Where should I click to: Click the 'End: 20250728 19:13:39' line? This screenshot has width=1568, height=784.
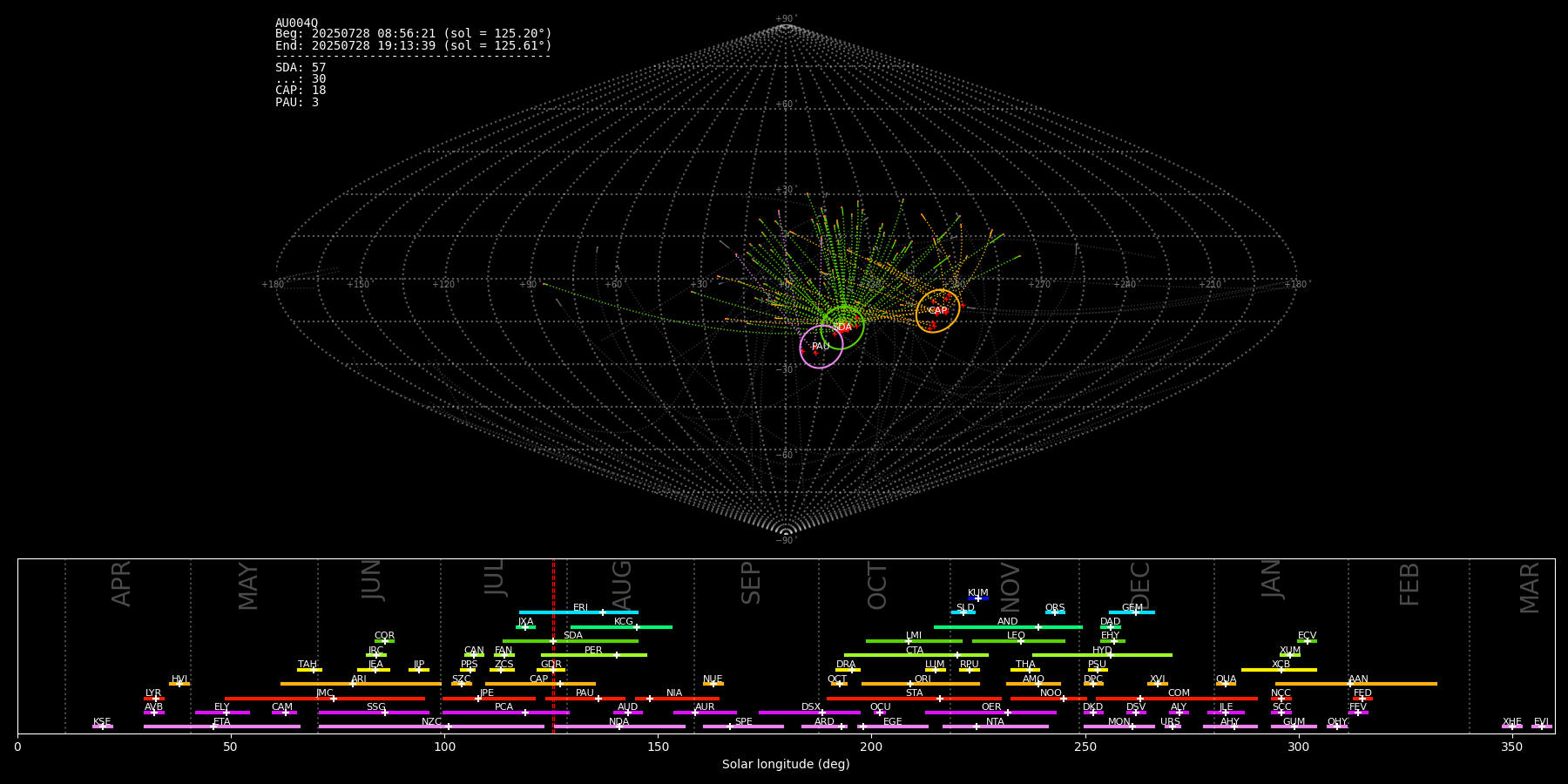tap(414, 45)
